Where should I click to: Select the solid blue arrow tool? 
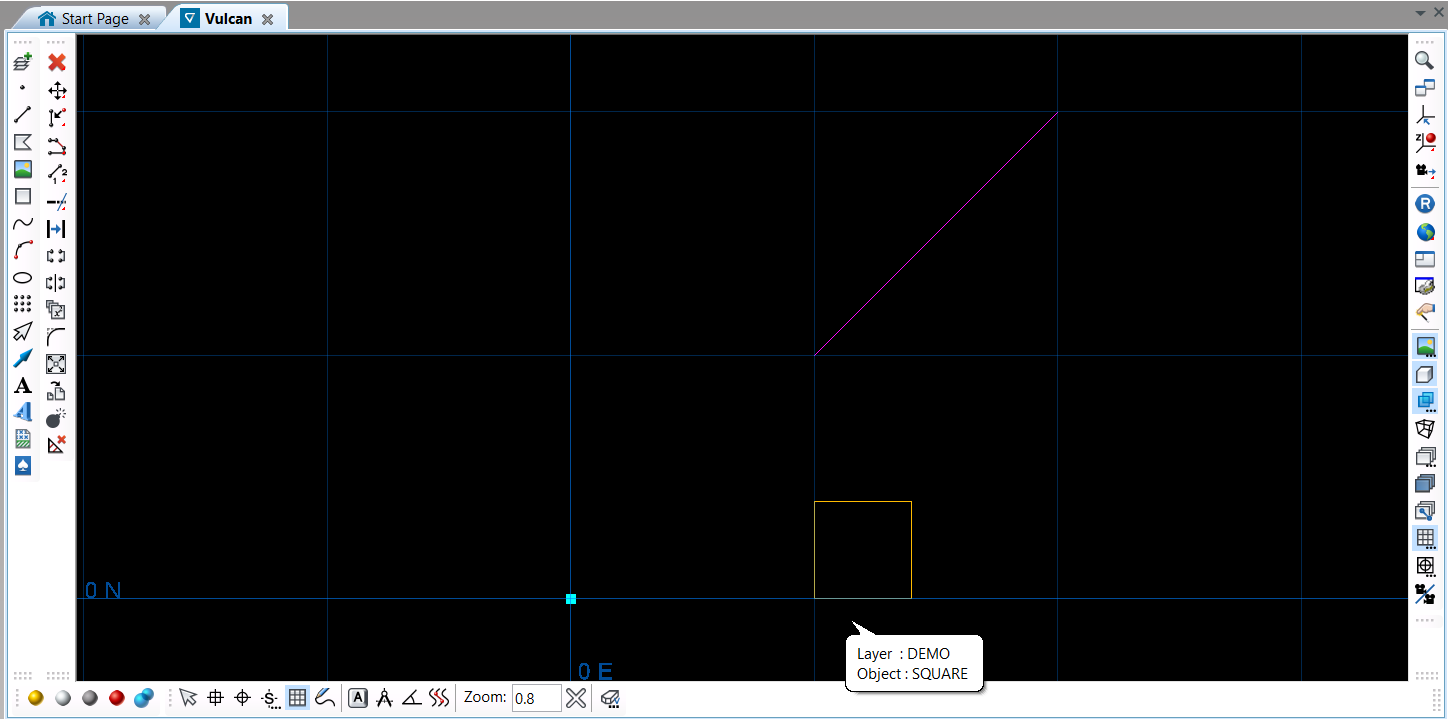(x=23, y=358)
